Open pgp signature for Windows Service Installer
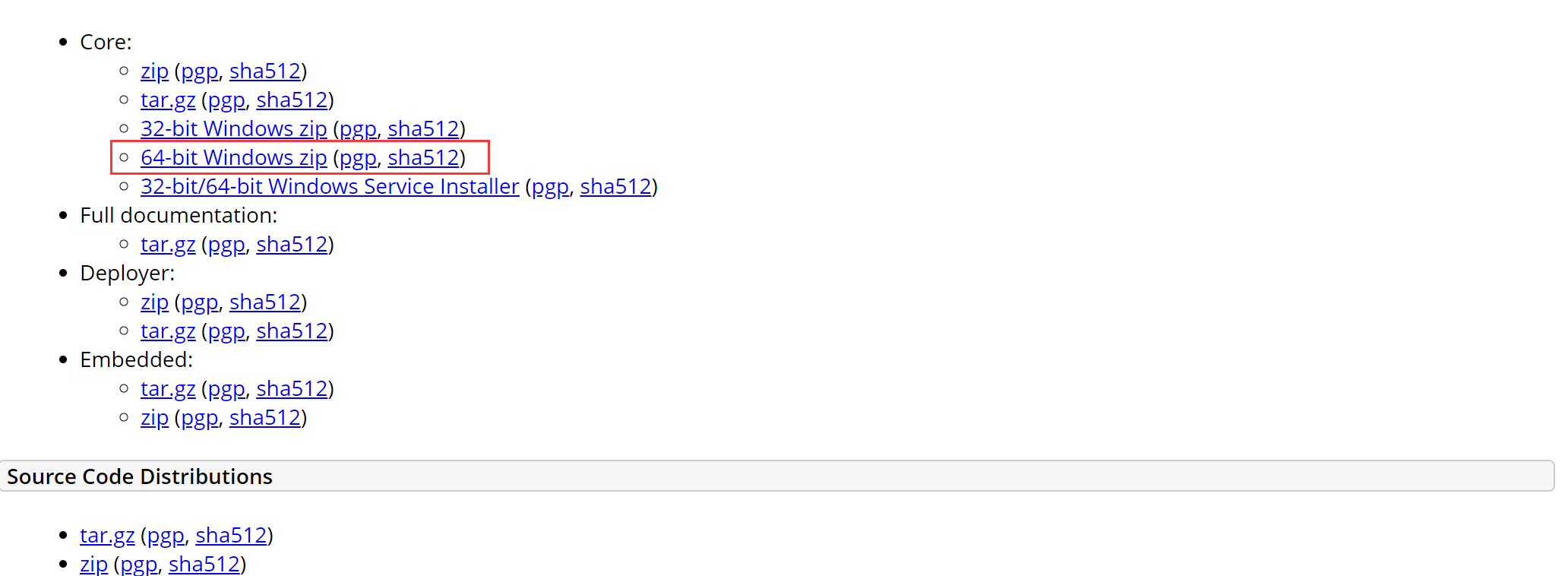The width and height of the screenshot is (1568, 576). pos(550,187)
